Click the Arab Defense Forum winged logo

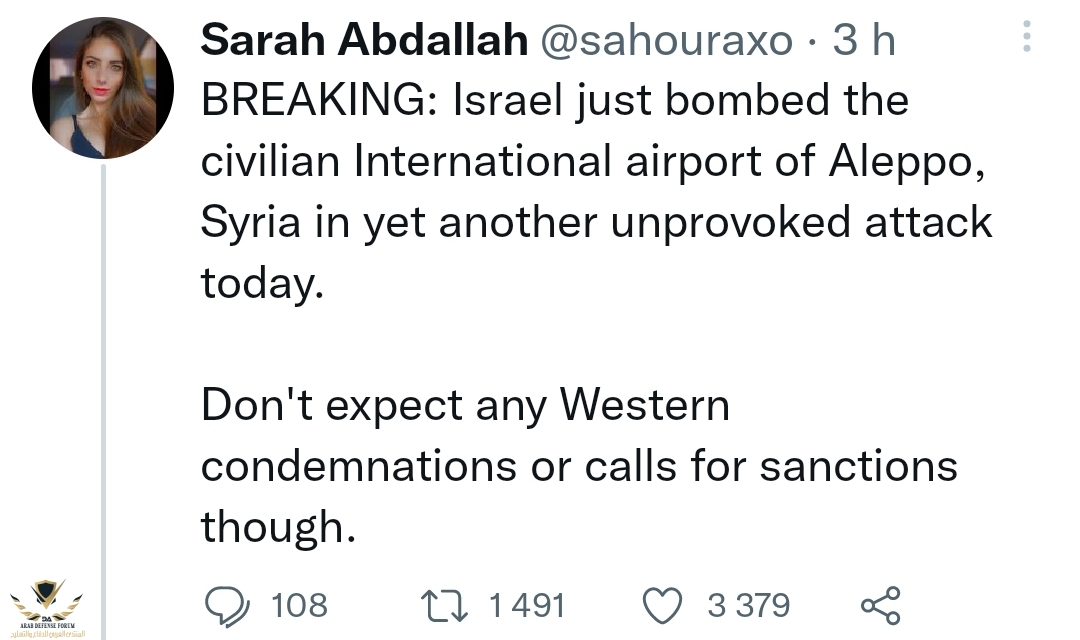pos(46,598)
